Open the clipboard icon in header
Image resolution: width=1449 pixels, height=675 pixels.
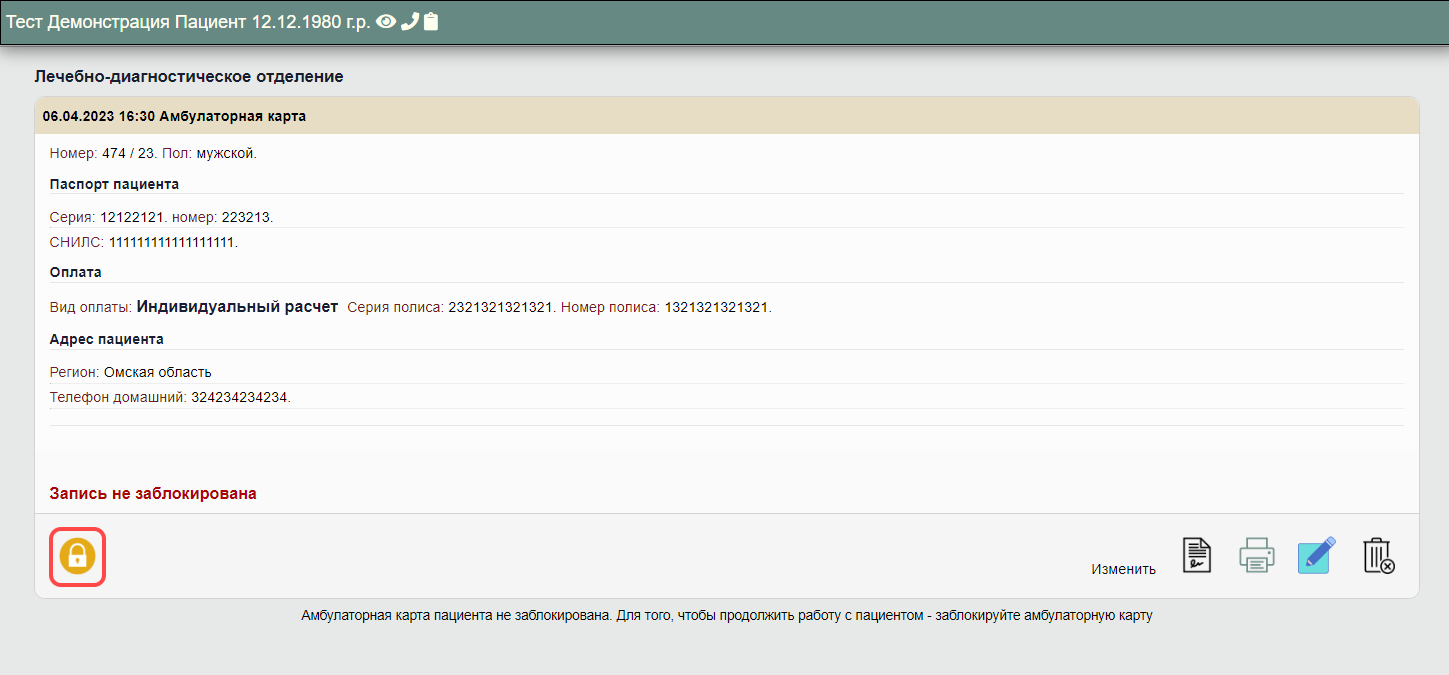click(x=431, y=21)
